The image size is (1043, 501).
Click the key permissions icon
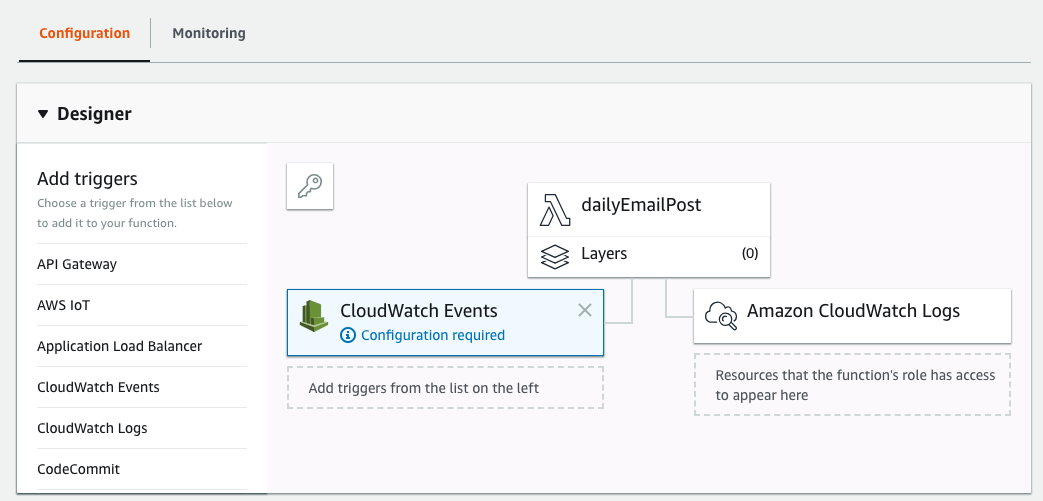tap(310, 186)
